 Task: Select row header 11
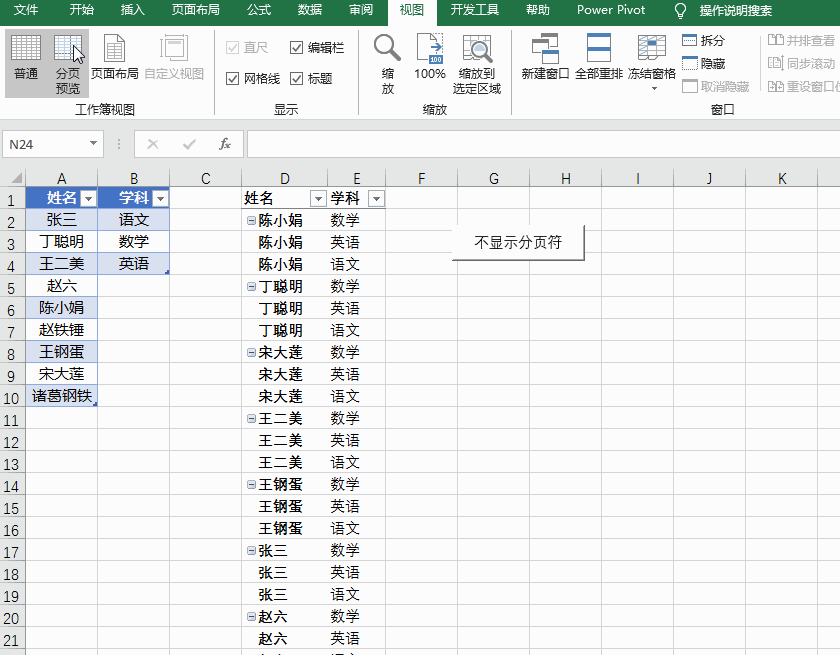point(12,420)
